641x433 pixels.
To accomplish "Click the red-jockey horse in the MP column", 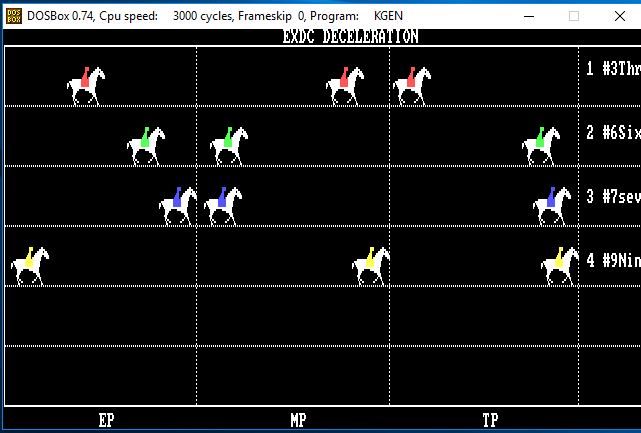I will [345, 86].
